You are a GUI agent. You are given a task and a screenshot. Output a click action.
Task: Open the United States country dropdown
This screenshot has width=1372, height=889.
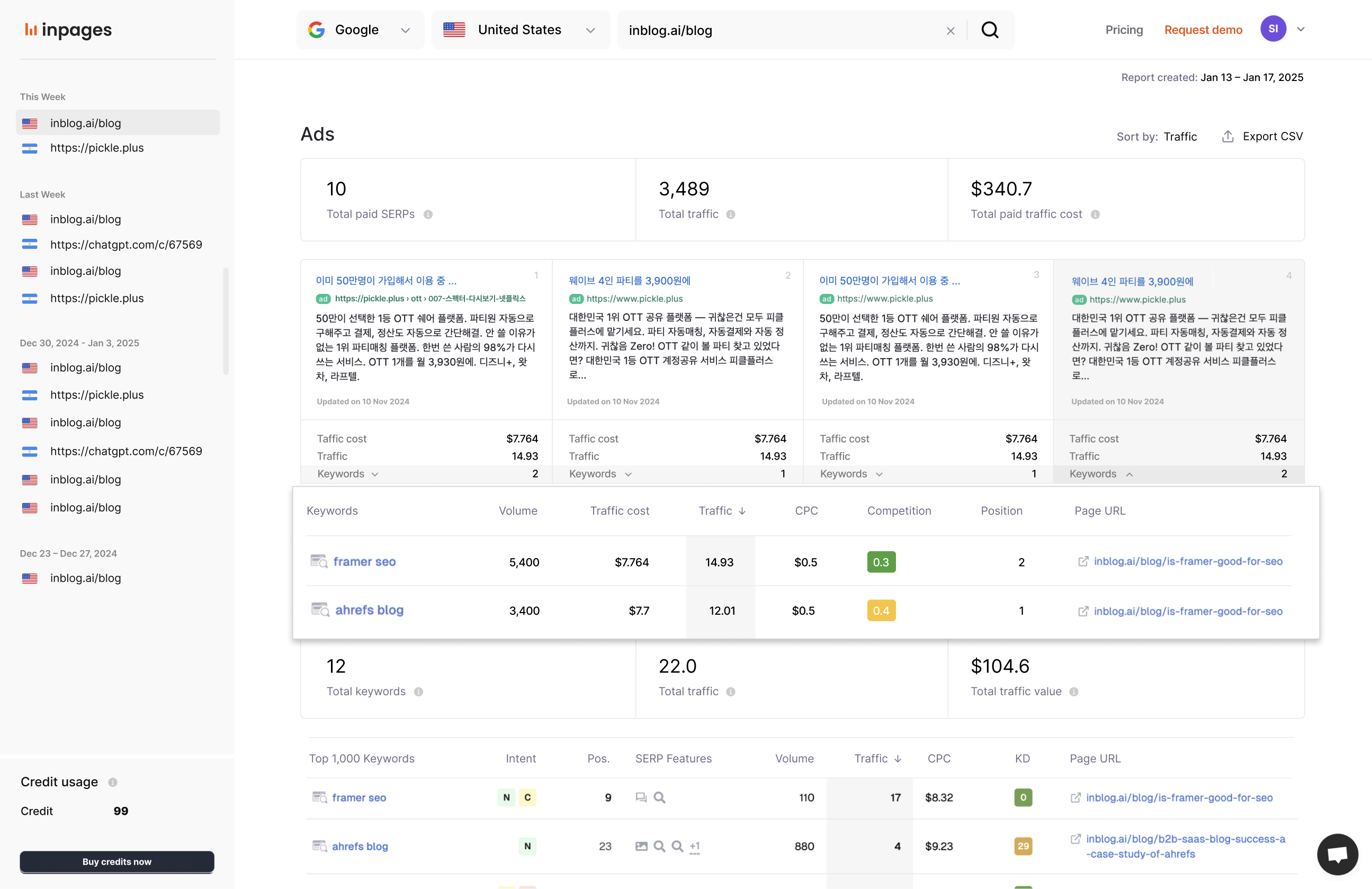click(x=520, y=30)
